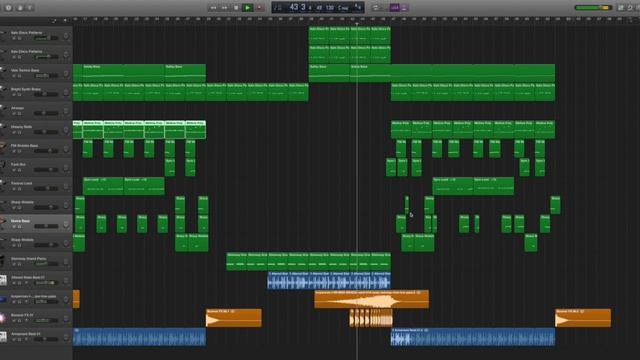Toggle the purple count-in button
This screenshot has width=640, height=360.
394,8
